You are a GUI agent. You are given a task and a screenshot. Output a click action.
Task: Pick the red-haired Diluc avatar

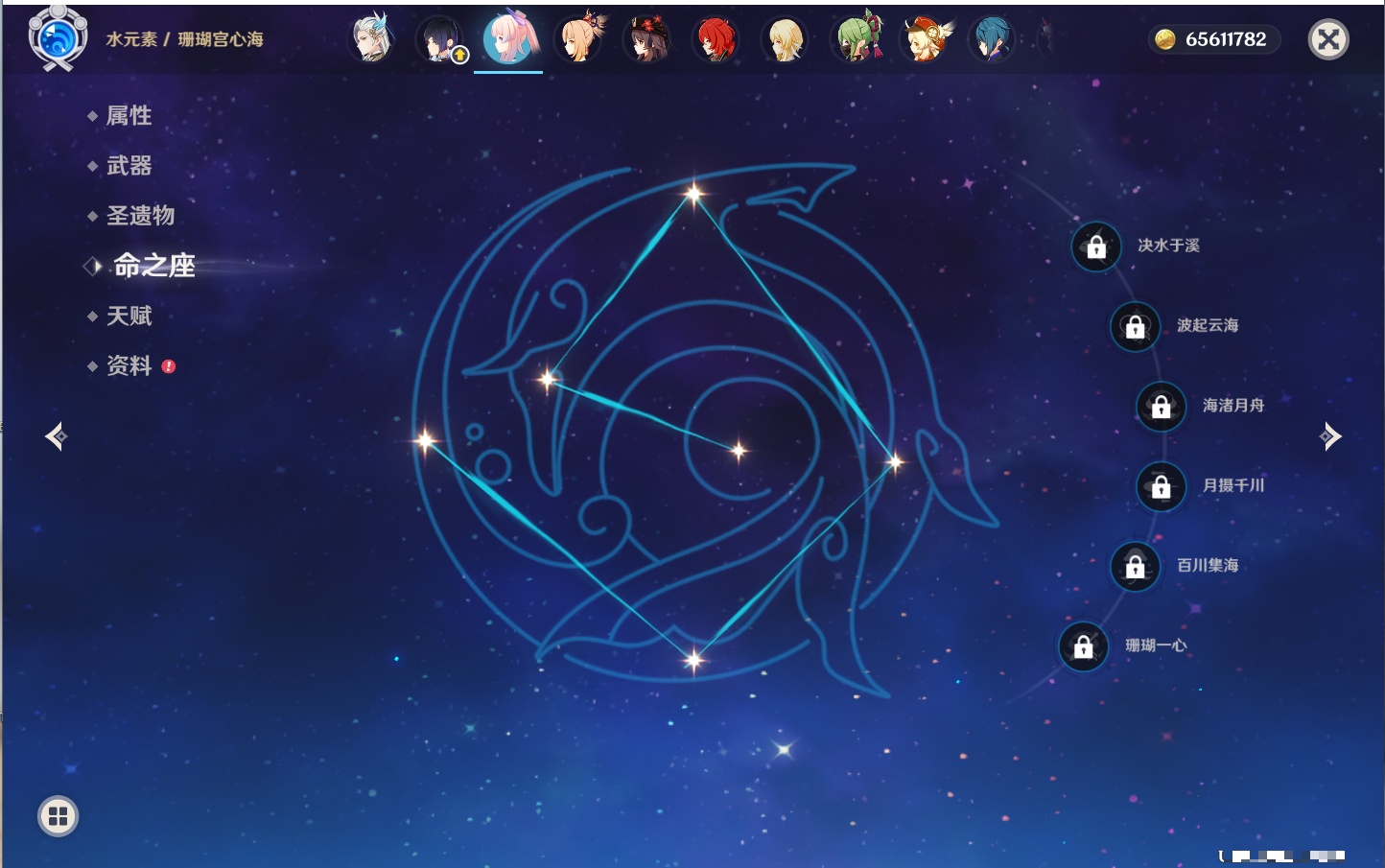tap(716, 39)
